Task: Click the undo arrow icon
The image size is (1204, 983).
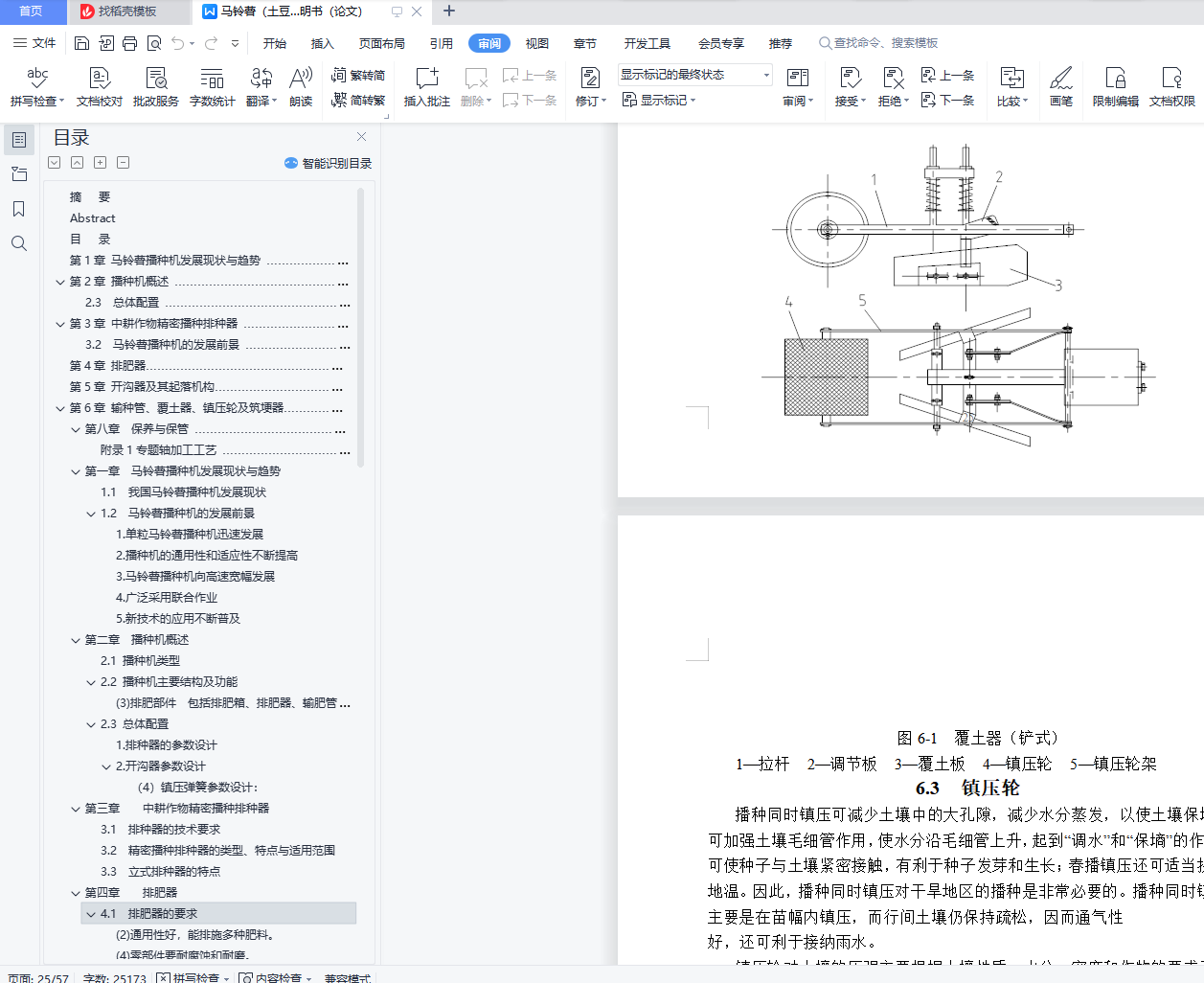Action: (178, 43)
